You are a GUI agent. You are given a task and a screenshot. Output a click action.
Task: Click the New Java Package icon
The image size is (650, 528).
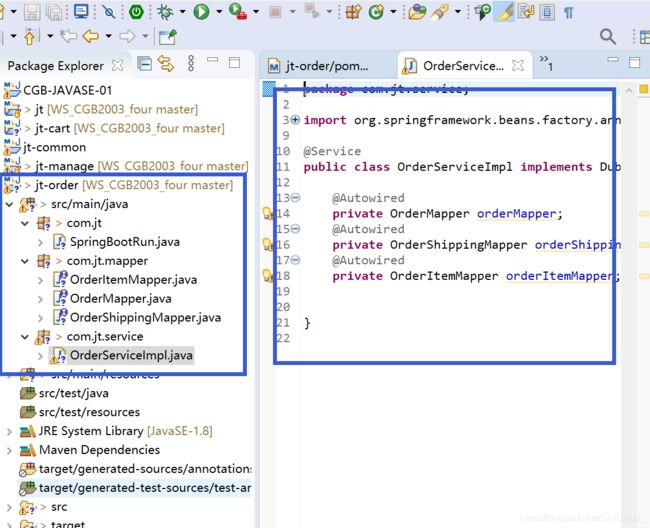pyautogui.click(x=353, y=12)
